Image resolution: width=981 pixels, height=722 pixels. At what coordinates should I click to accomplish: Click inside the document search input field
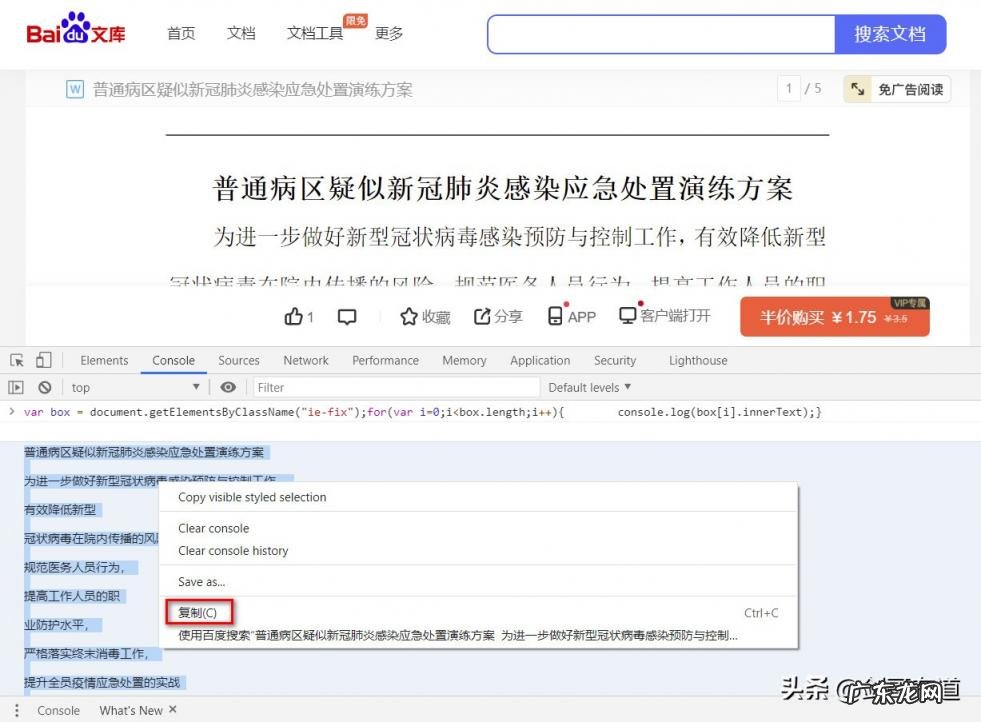click(x=660, y=33)
